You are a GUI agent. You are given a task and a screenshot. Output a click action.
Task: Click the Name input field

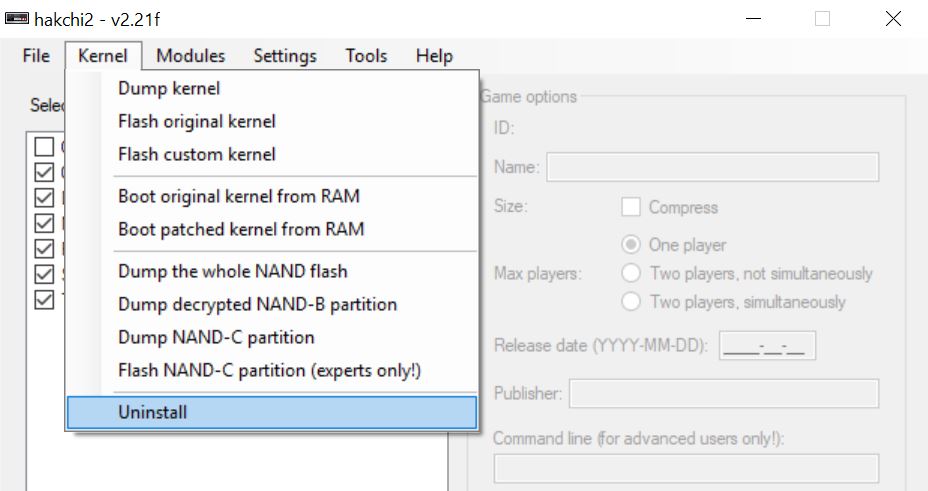[x=713, y=167]
